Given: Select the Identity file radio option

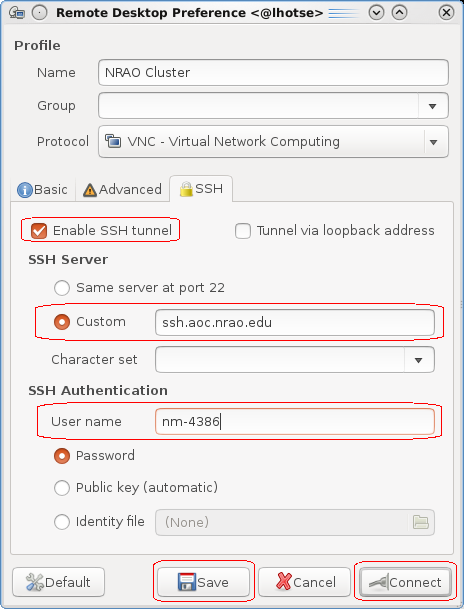Looking at the screenshot, I should click(62, 522).
